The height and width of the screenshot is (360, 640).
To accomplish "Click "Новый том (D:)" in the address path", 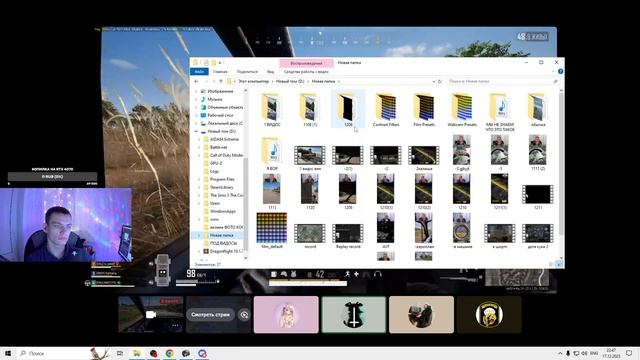I will click(x=290, y=81).
